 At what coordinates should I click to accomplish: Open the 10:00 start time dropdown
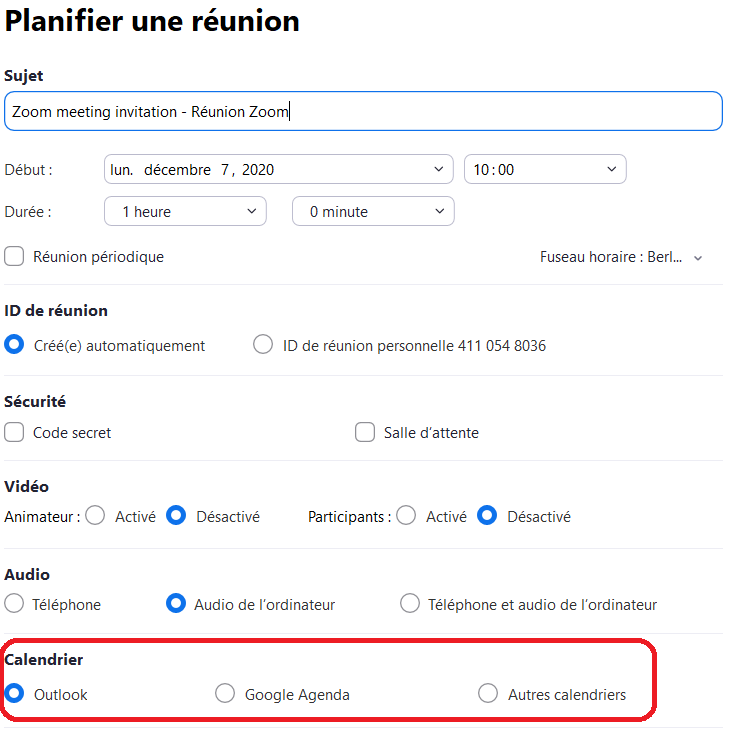[545, 170]
